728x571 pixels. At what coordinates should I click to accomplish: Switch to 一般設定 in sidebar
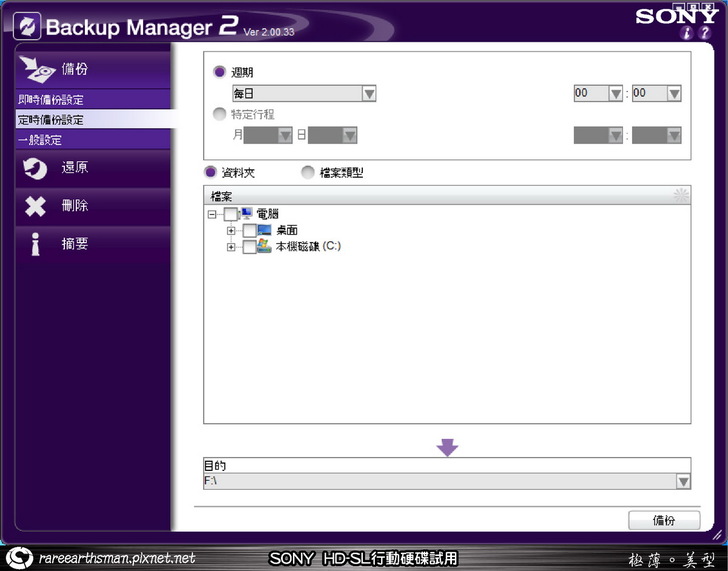[x=40, y=140]
